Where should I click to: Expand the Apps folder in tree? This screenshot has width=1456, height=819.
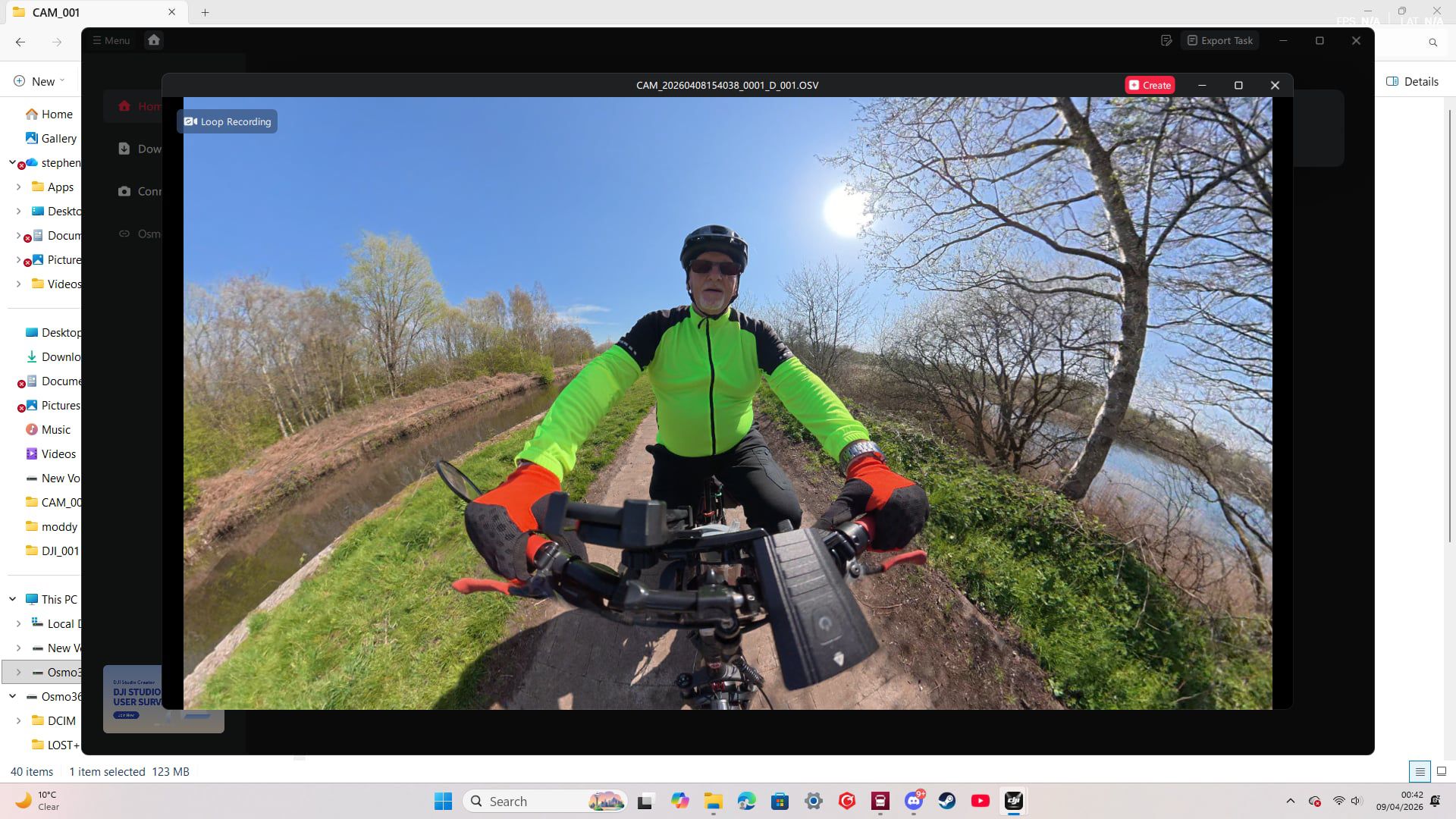pos(19,187)
